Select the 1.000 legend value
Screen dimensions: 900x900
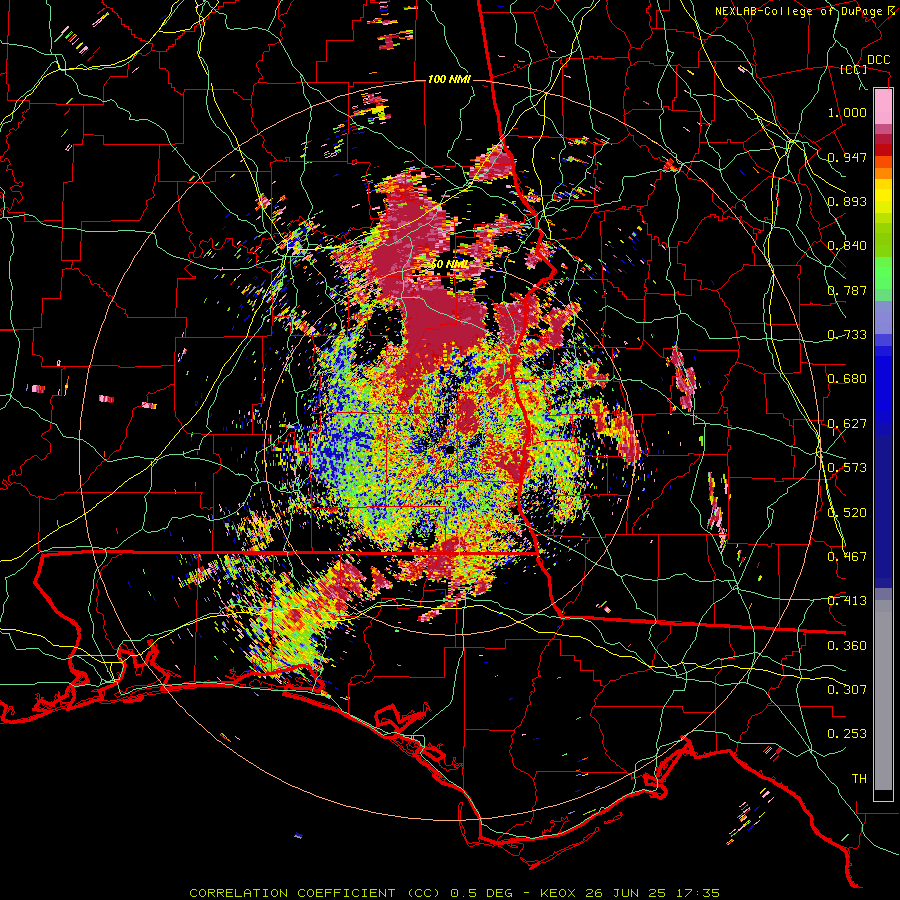point(847,112)
